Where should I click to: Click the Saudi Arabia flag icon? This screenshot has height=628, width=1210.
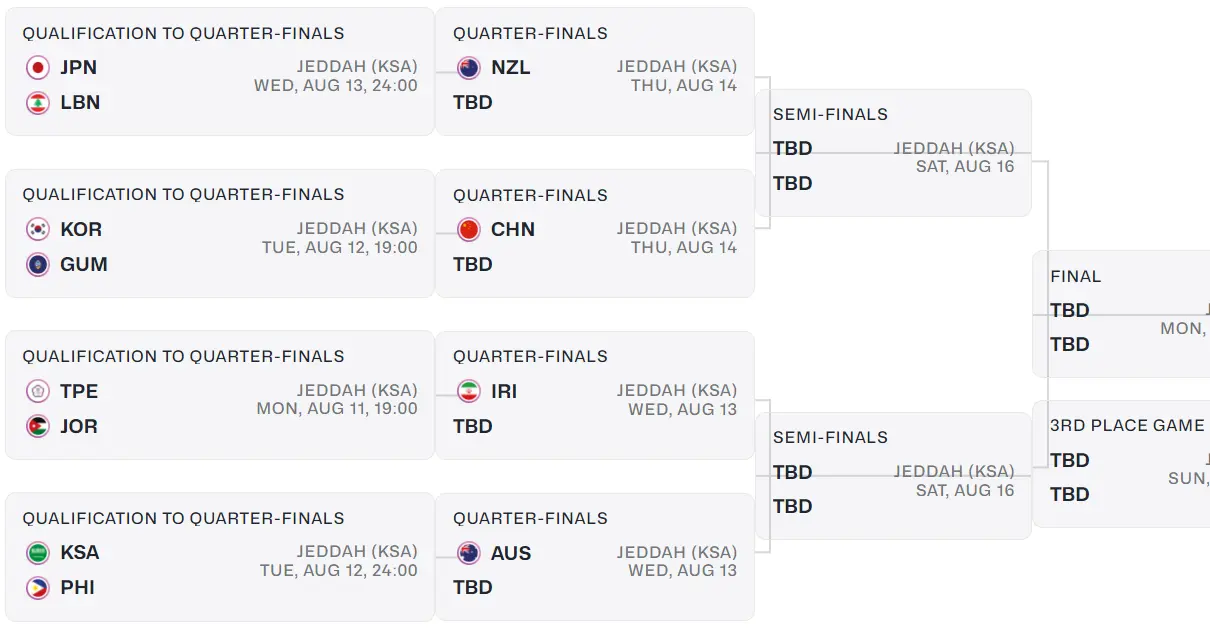[x=38, y=553]
